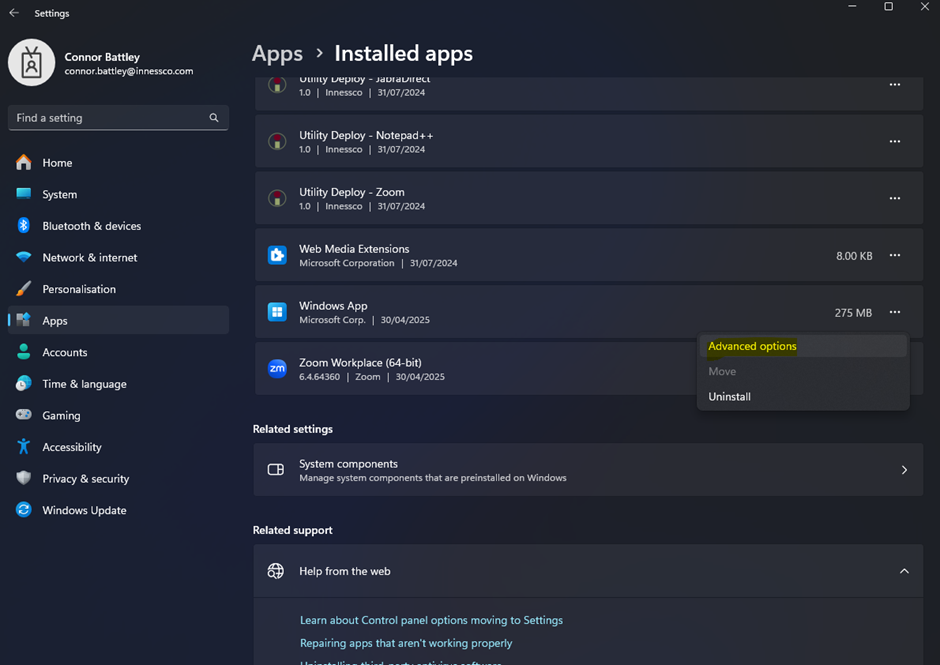Click the Windows App icon
Screen dimensions: 940x665
(x=277, y=312)
